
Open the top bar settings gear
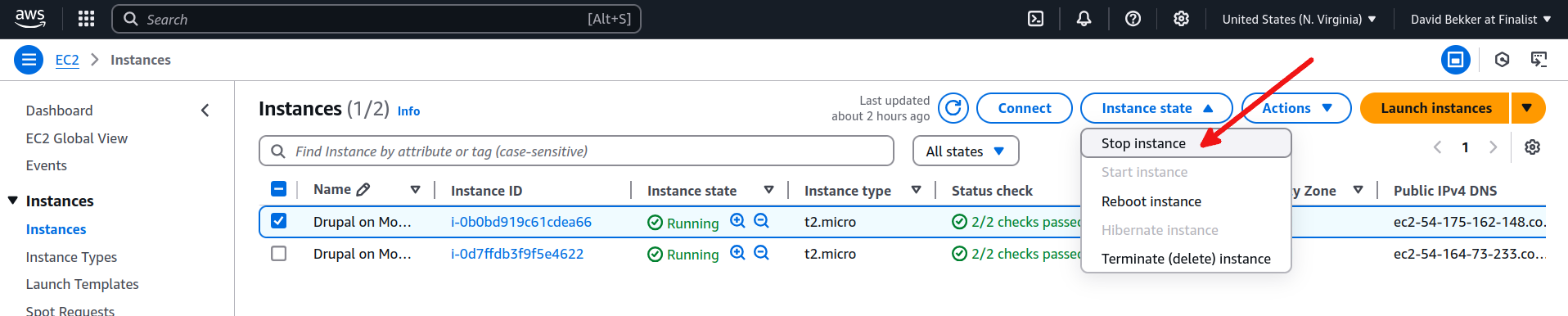point(1181,19)
